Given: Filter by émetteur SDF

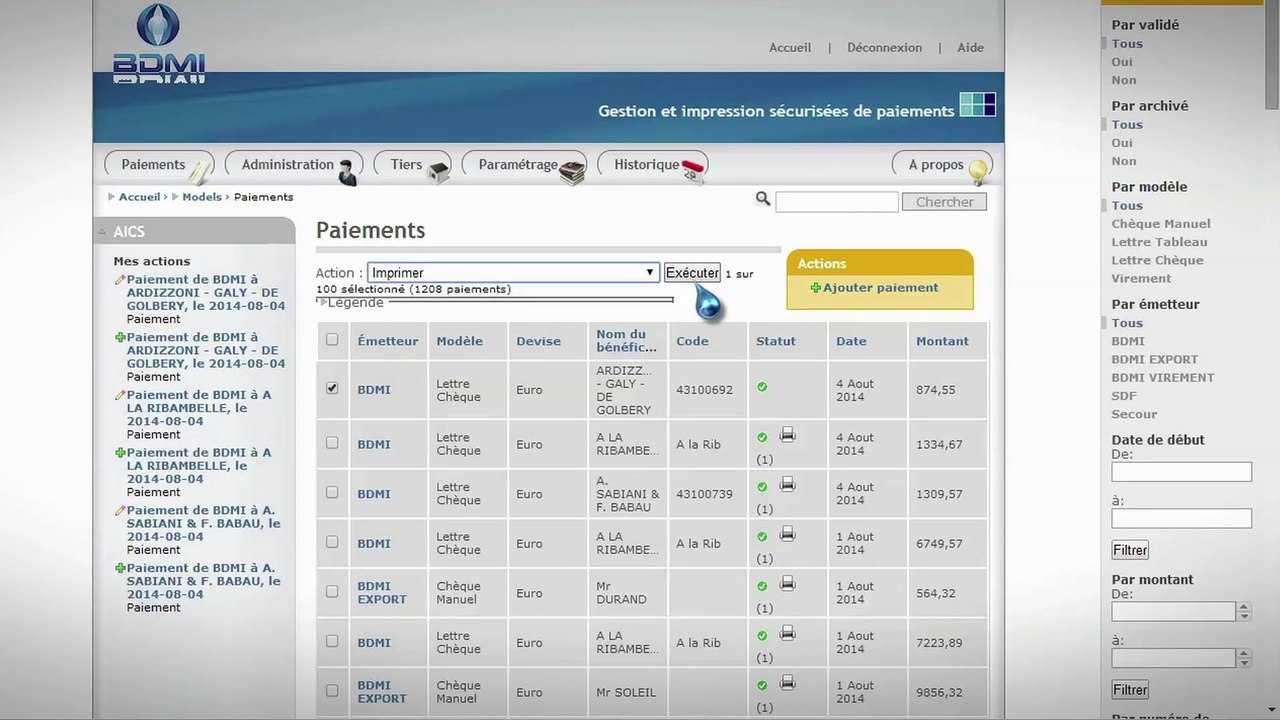Looking at the screenshot, I should (x=1124, y=396).
